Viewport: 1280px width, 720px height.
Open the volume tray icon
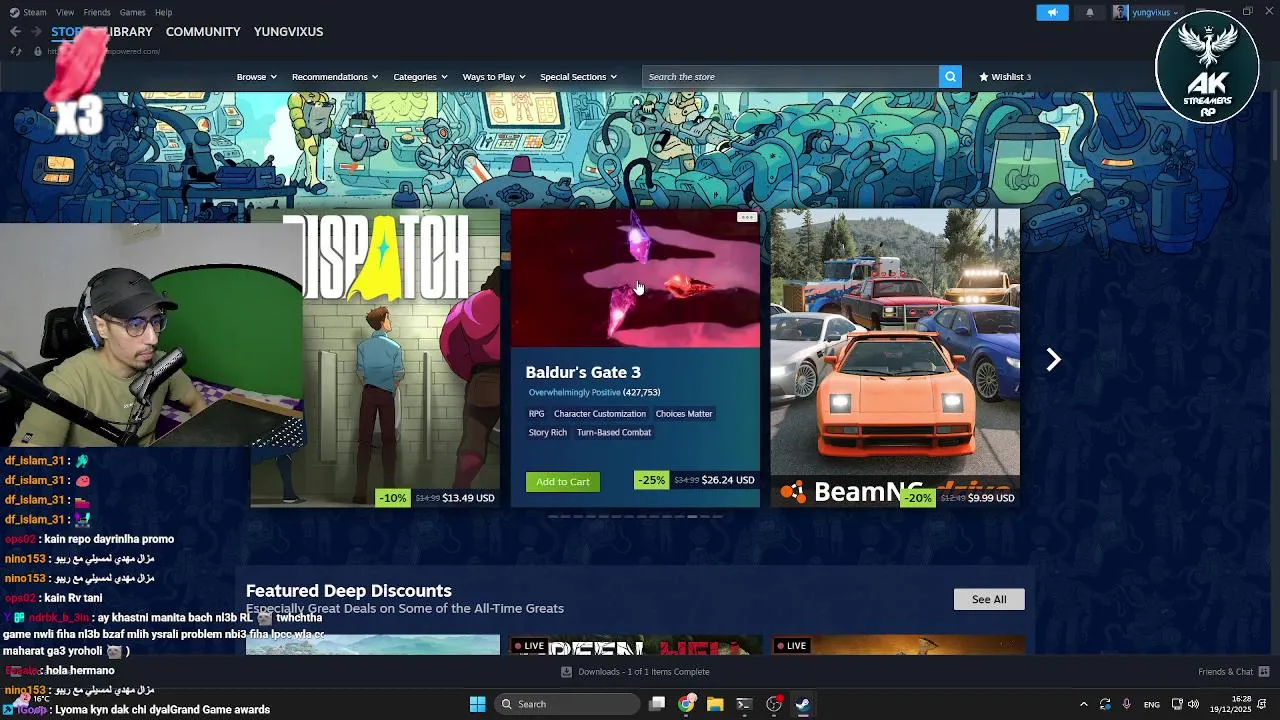[1193, 704]
